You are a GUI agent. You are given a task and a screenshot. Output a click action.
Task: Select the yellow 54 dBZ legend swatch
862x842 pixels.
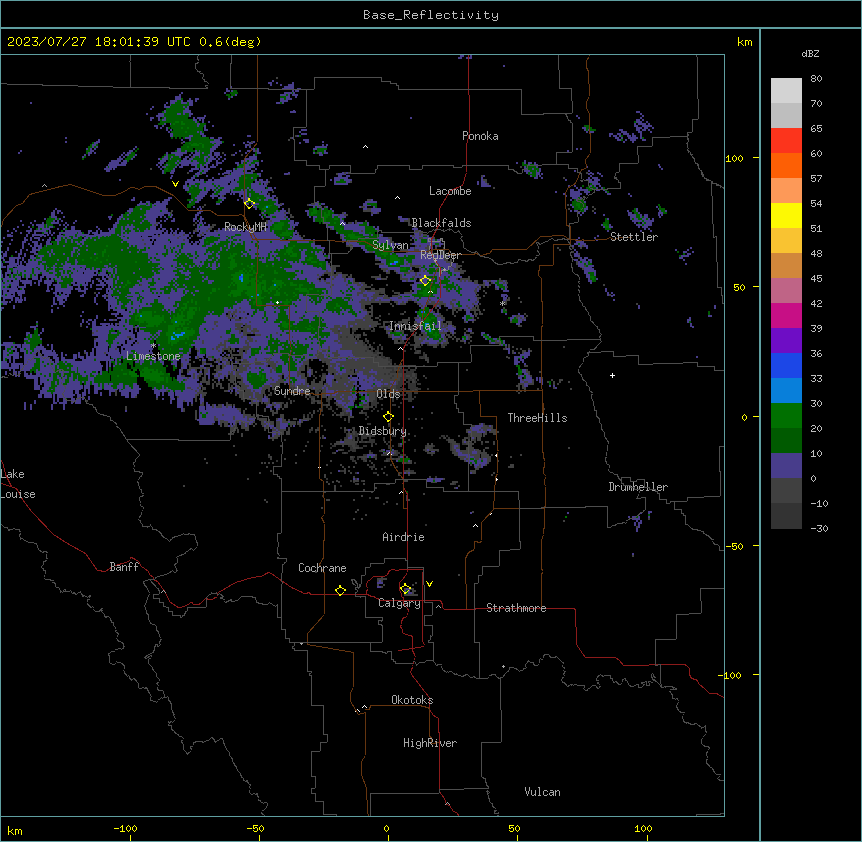786,215
